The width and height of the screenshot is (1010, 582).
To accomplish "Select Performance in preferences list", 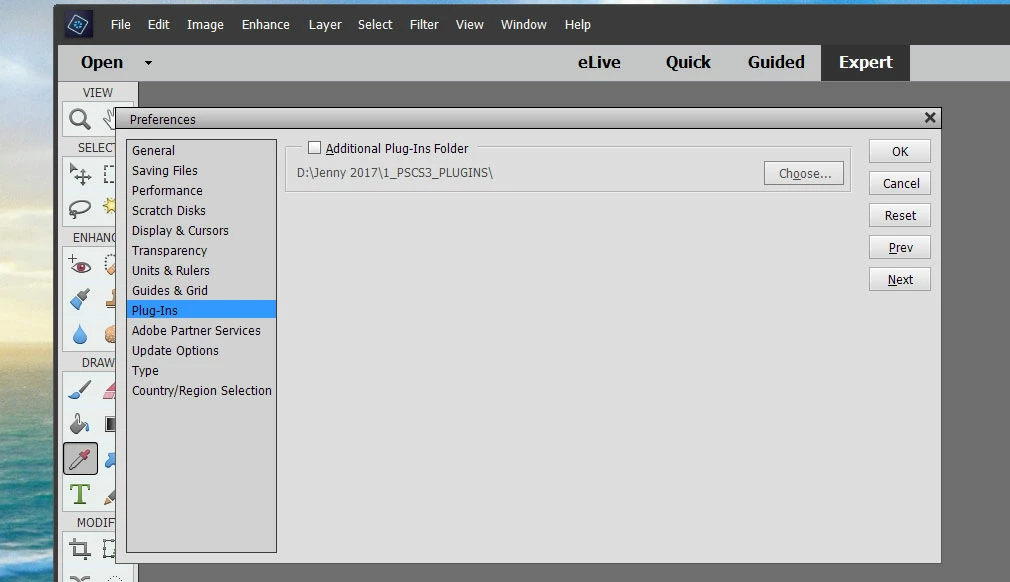I will click(x=202, y=191).
